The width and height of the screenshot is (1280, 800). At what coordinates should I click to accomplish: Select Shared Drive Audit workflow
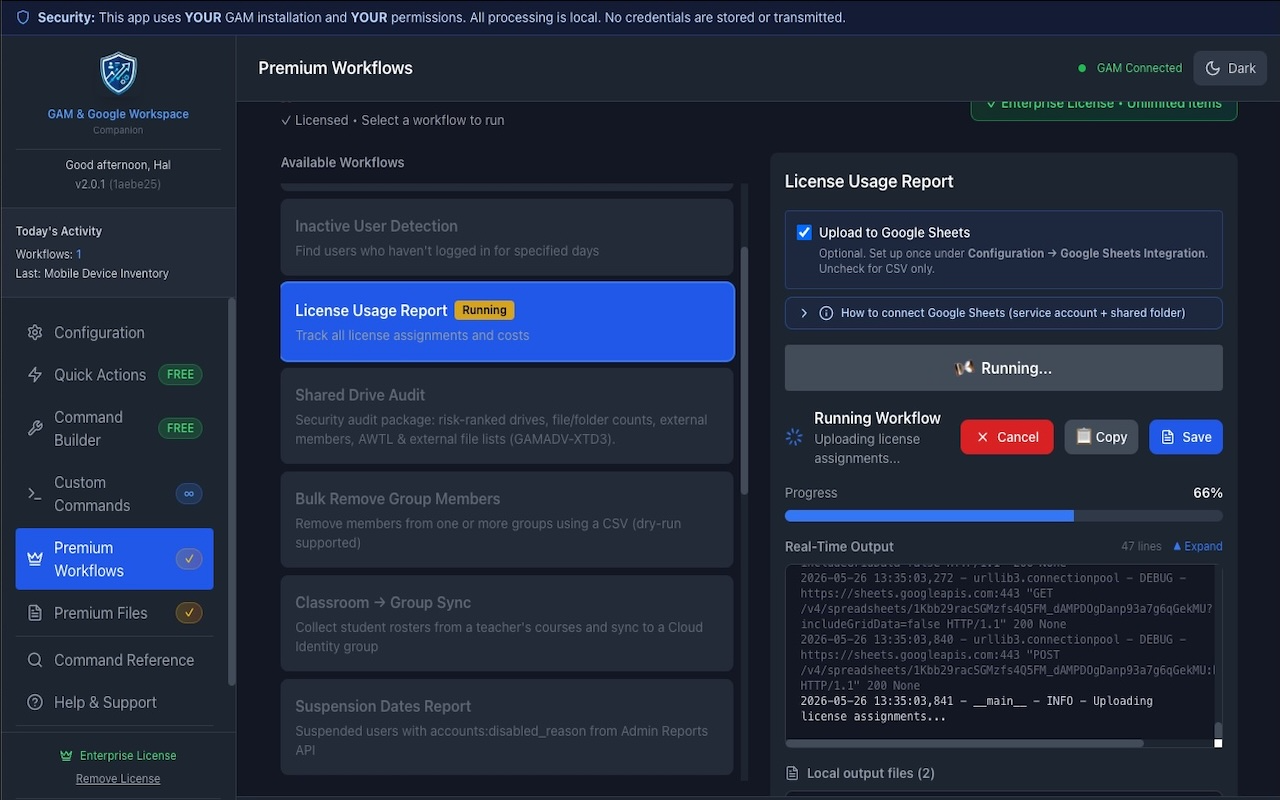click(x=507, y=416)
